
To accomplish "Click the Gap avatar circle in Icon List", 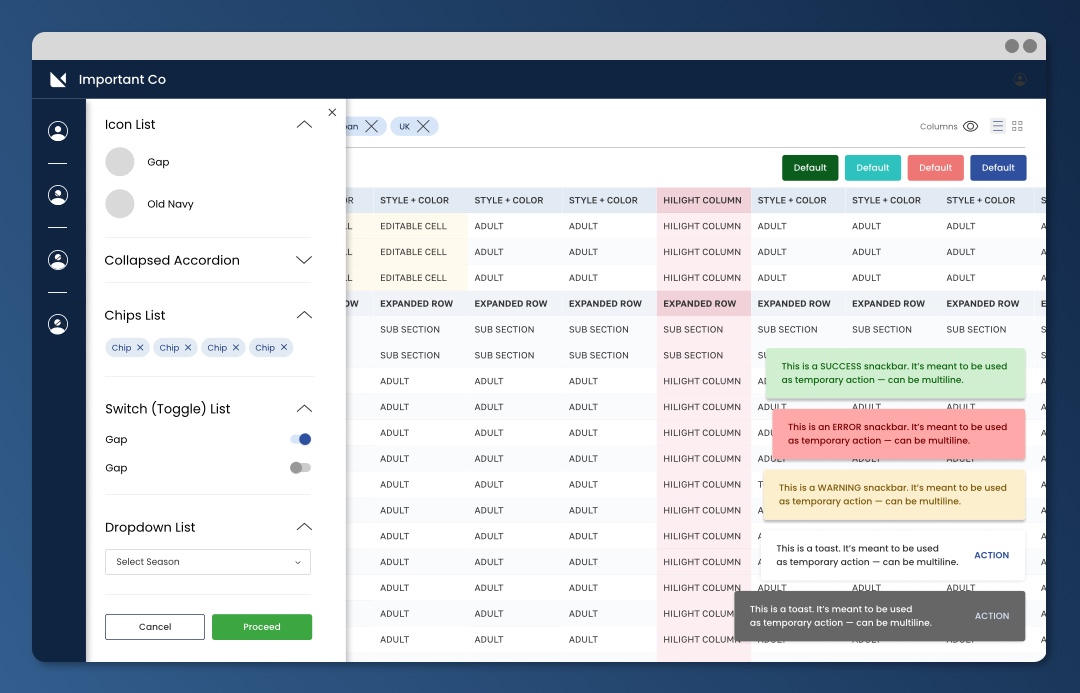I will (x=120, y=162).
